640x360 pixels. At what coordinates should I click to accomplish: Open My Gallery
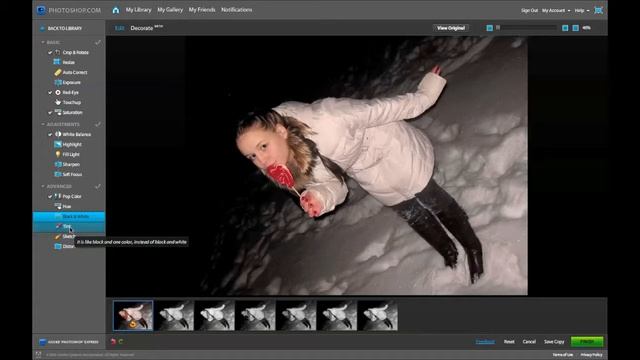tap(170, 10)
